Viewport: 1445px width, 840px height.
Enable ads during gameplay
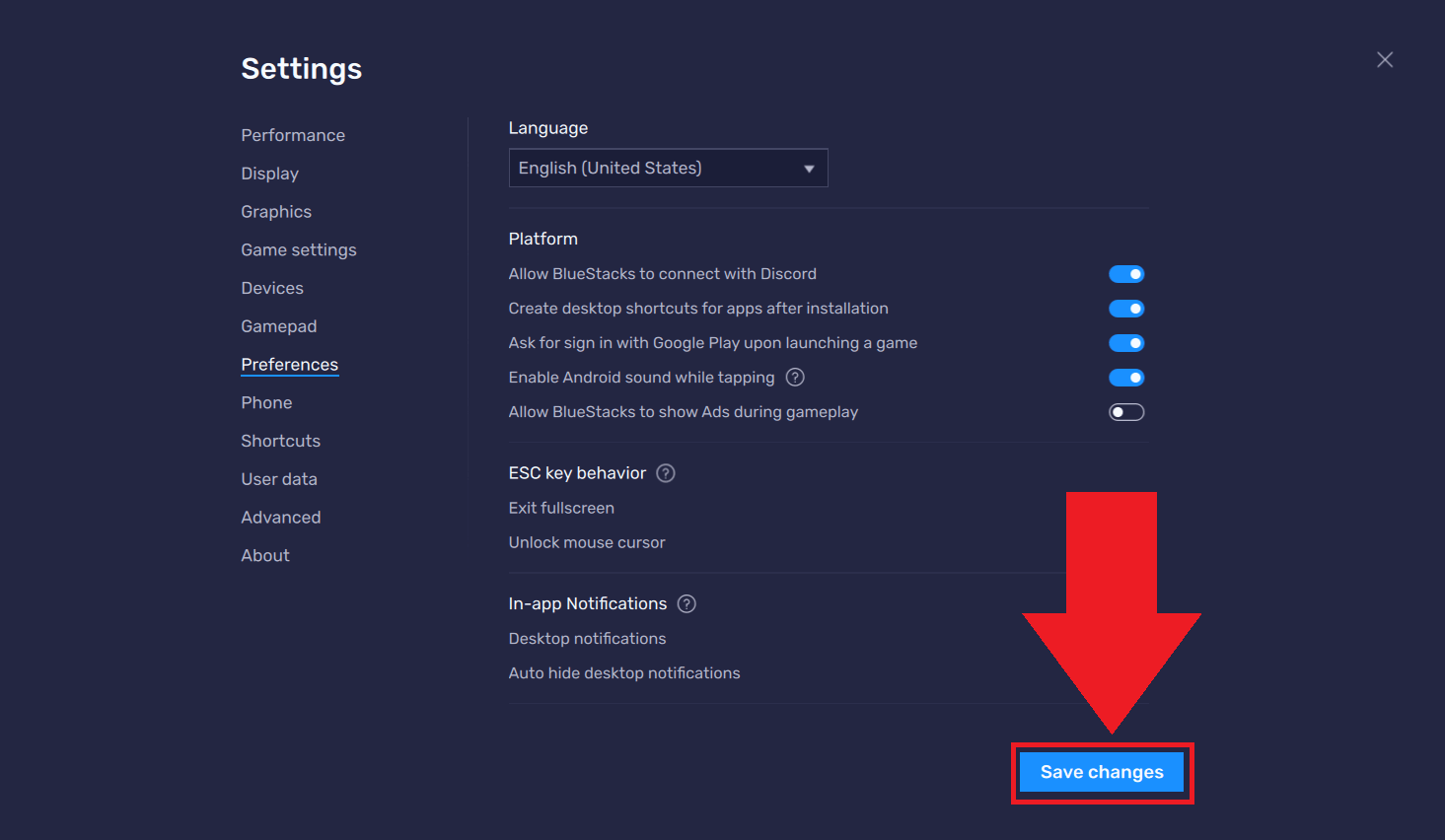point(1126,411)
